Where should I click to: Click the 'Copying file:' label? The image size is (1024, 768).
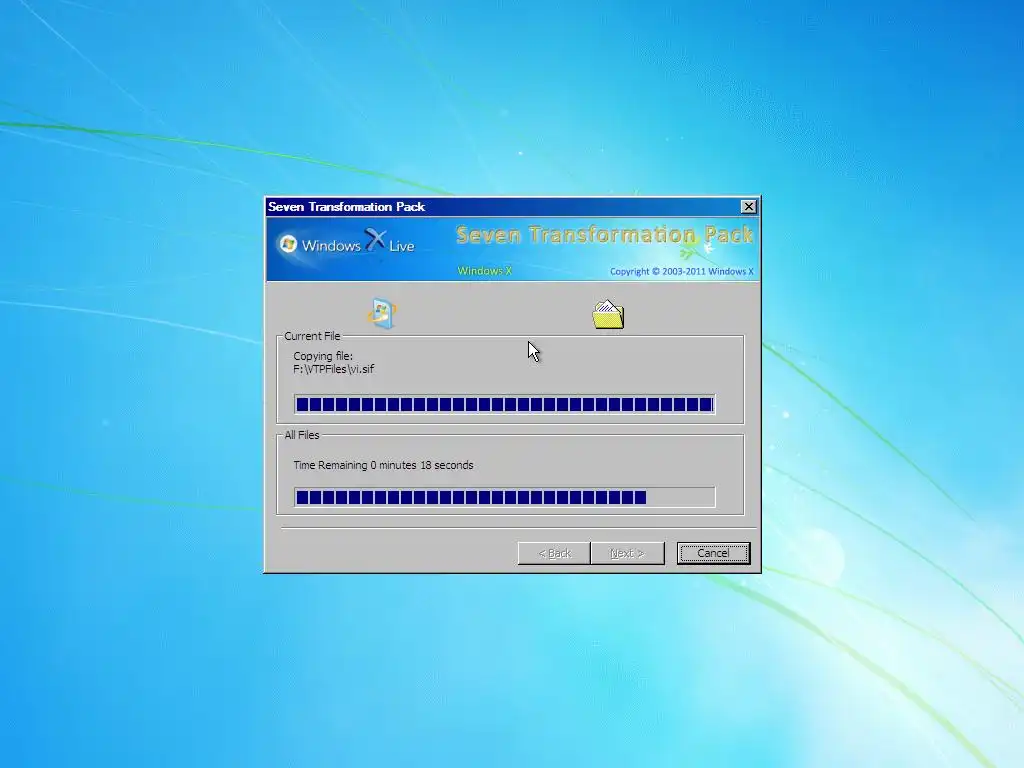coord(323,356)
